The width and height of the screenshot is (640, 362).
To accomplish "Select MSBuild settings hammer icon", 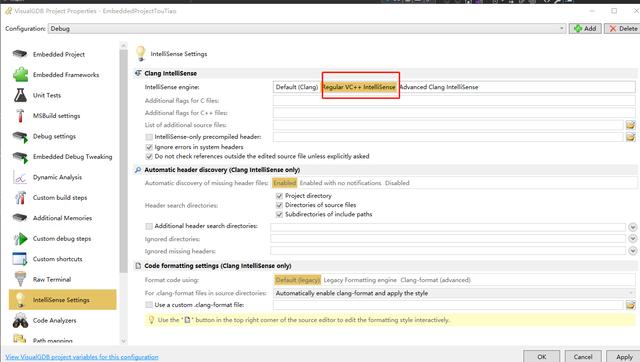I will tap(20, 115).
